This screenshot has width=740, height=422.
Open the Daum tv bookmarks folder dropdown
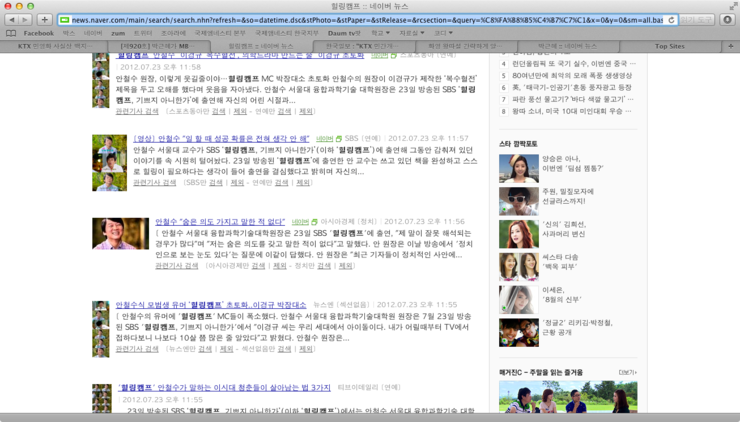pos(345,33)
